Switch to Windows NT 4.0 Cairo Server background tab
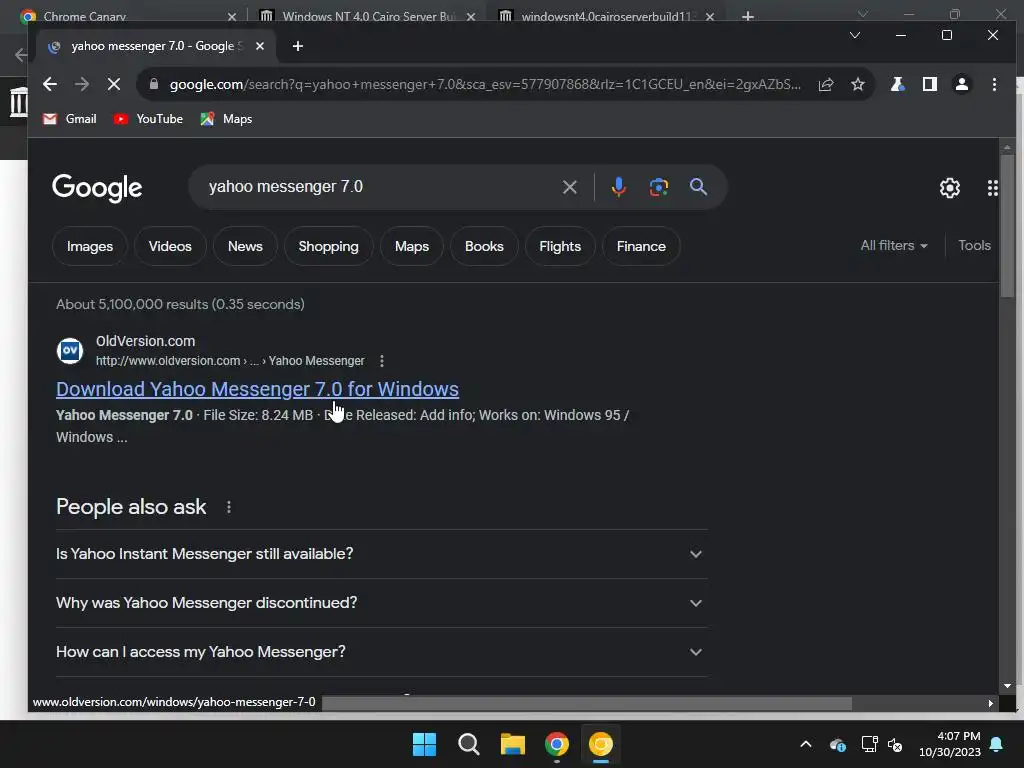 (x=367, y=16)
